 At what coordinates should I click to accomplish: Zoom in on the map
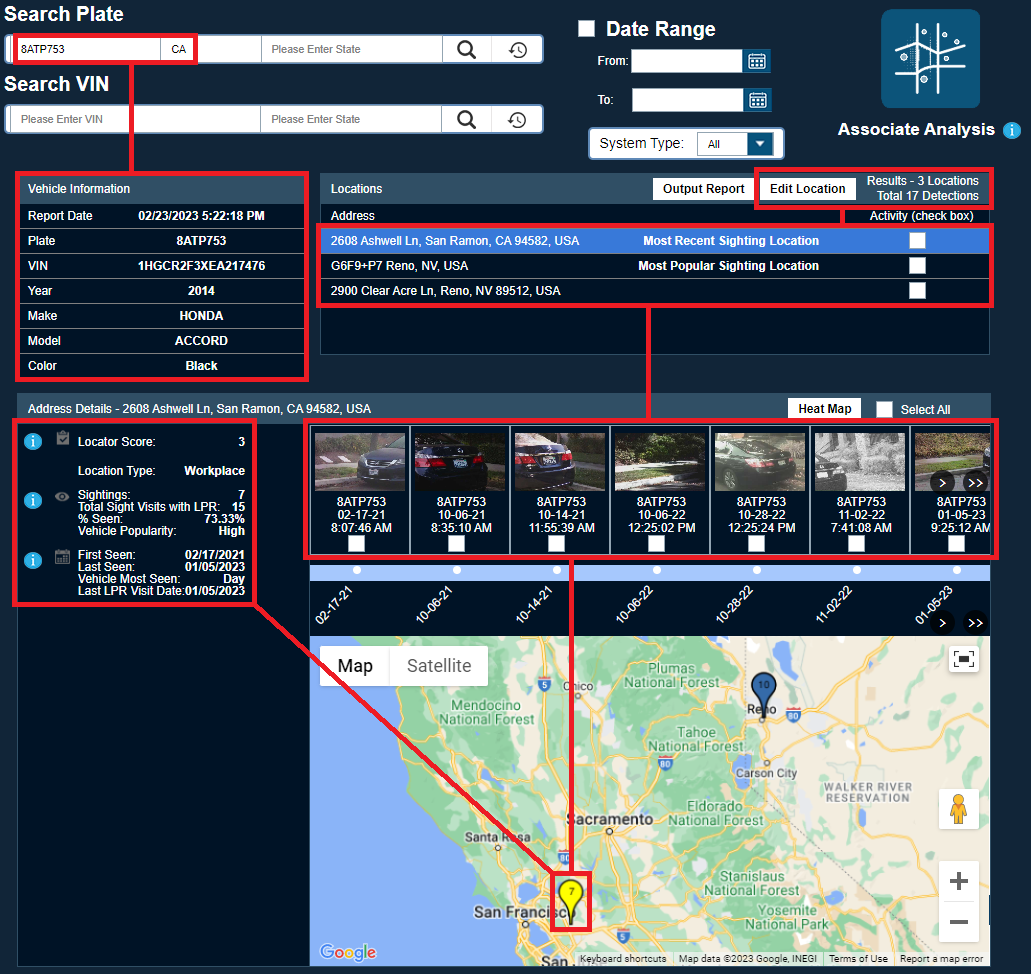click(x=958, y=881)
